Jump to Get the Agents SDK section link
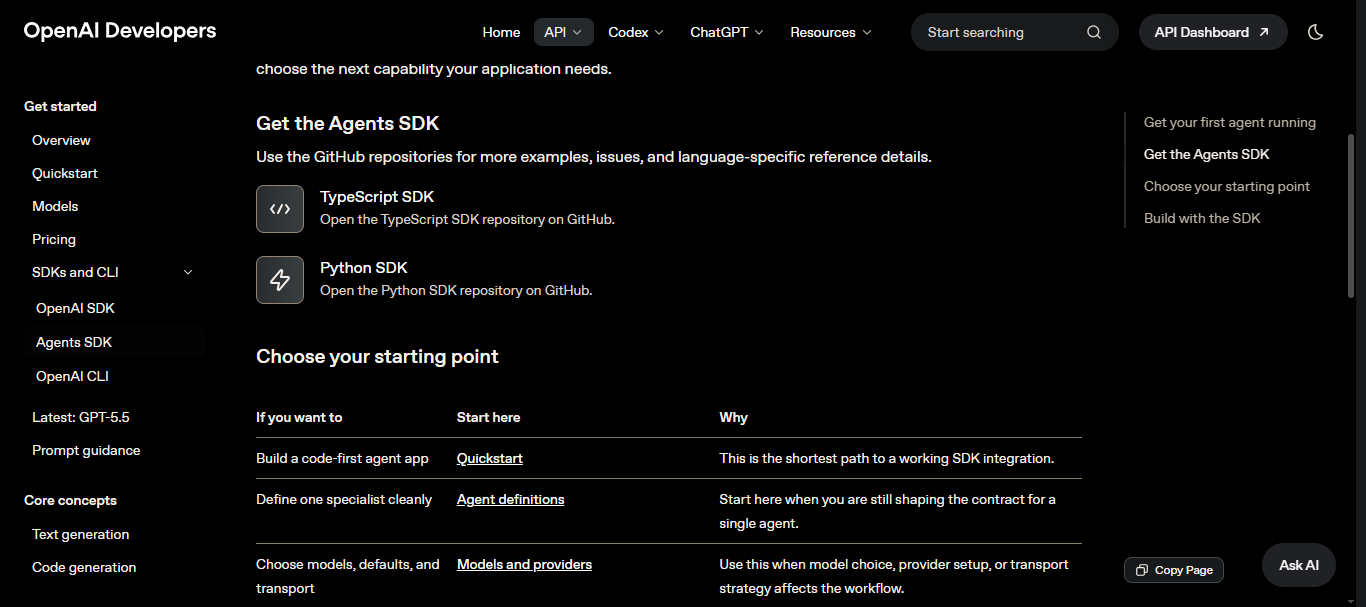The image size is (1366, 607). (1207, 154)
